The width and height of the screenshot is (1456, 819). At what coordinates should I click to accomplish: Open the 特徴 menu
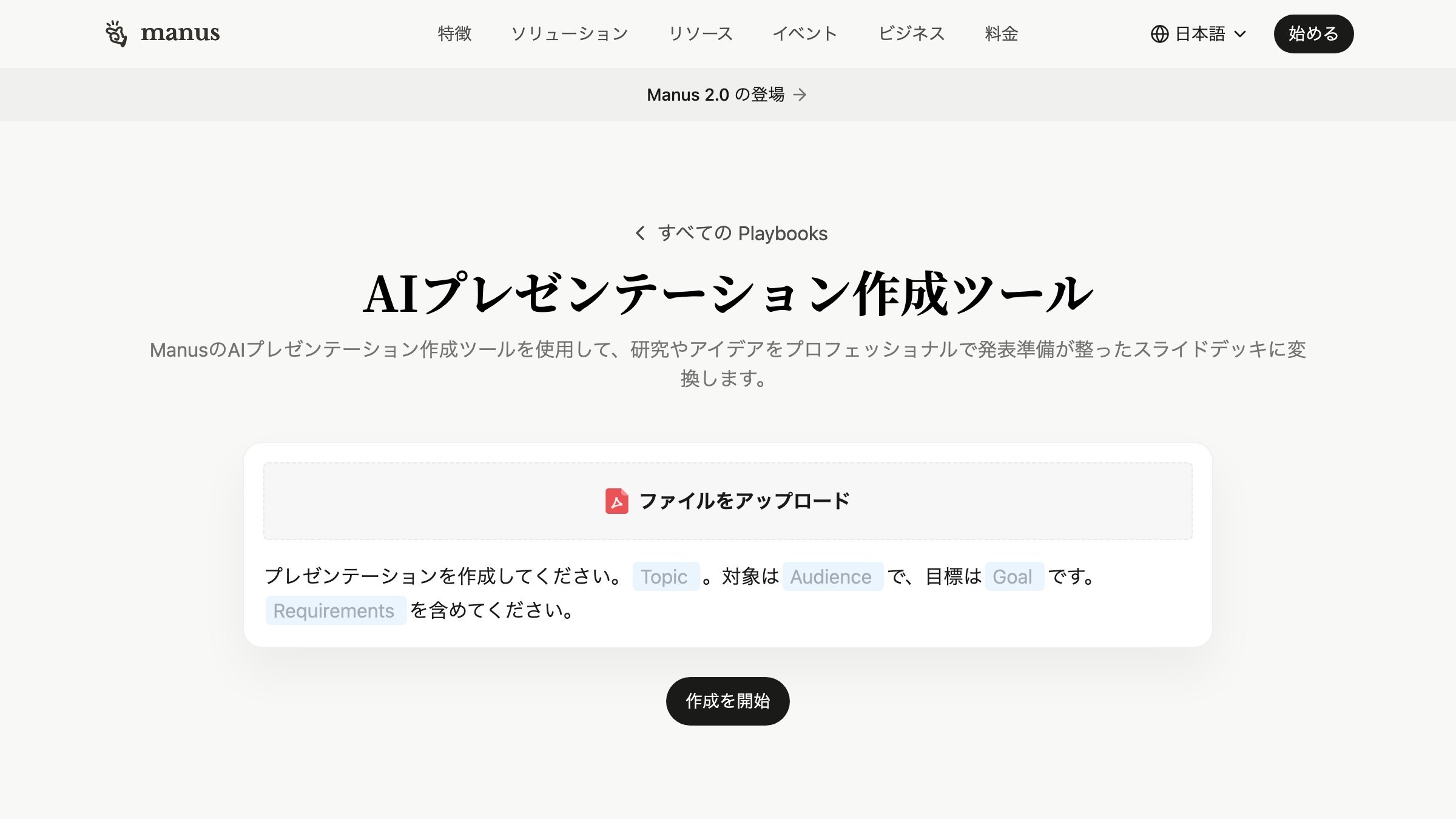[454, 33]
